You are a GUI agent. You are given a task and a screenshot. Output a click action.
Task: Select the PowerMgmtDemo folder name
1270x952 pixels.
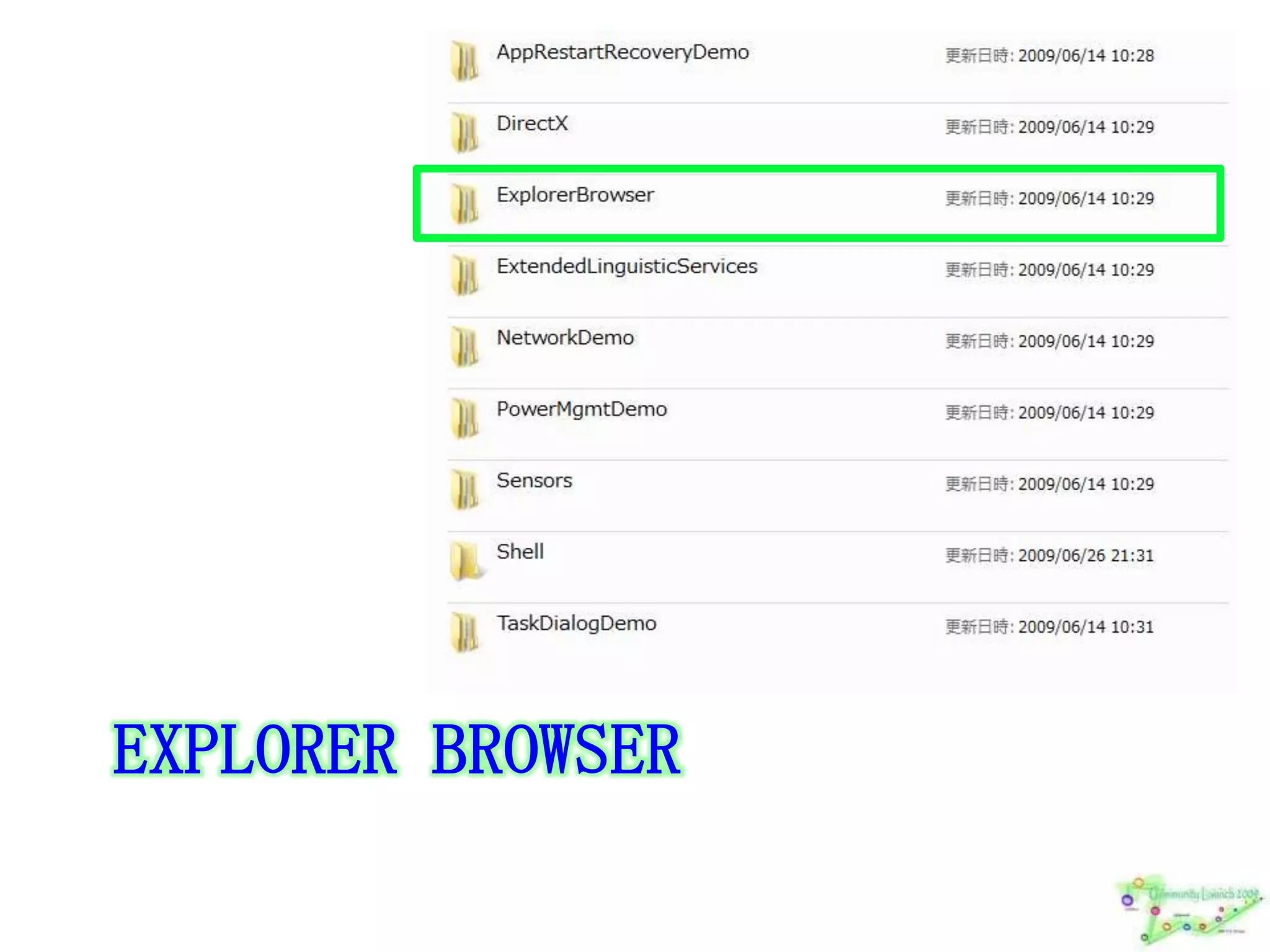pyautogui.click(x=582, y=410)
